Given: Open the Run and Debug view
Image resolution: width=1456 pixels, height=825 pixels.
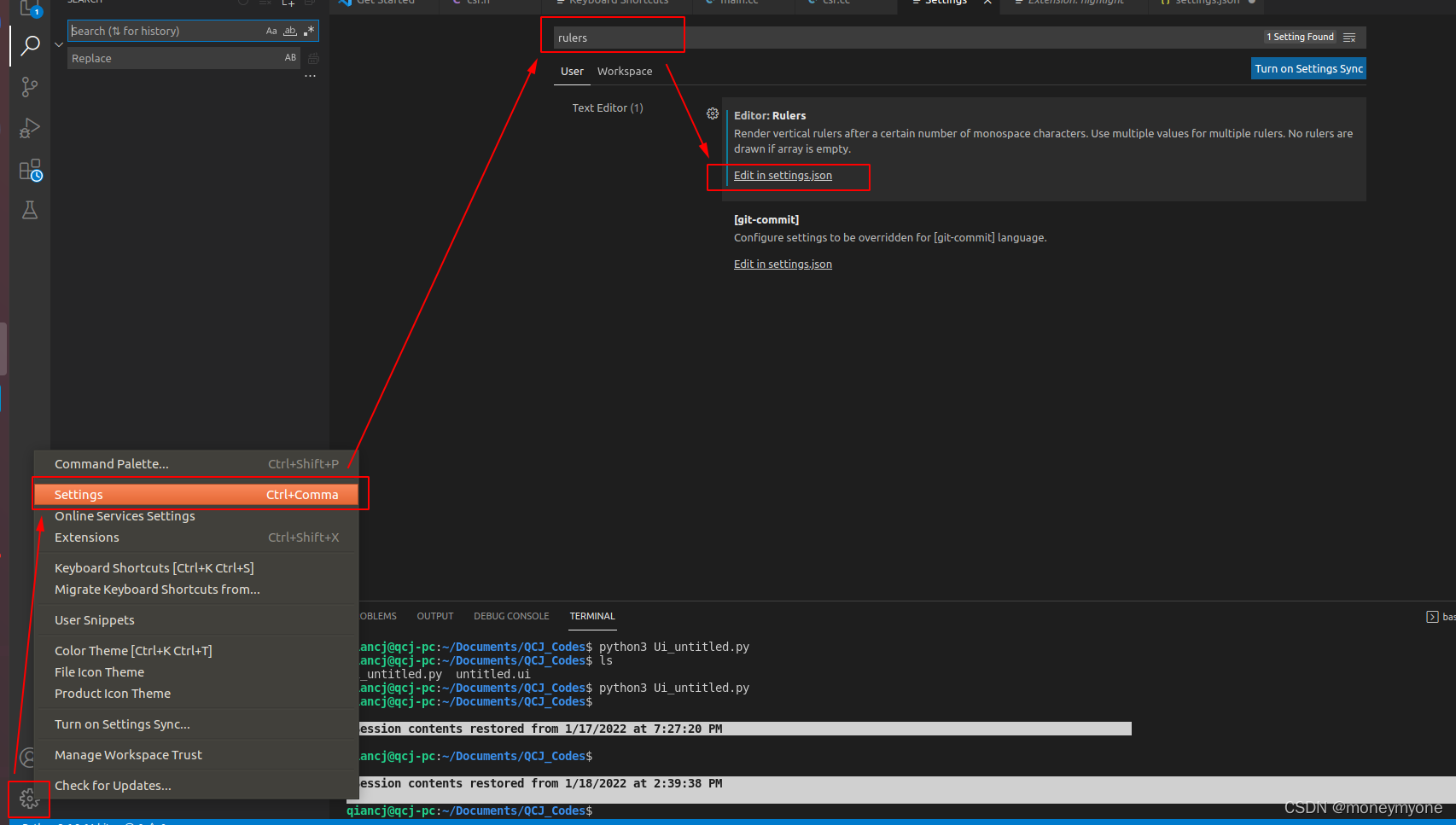Looking at the screenshot, I should pos(30,128).
